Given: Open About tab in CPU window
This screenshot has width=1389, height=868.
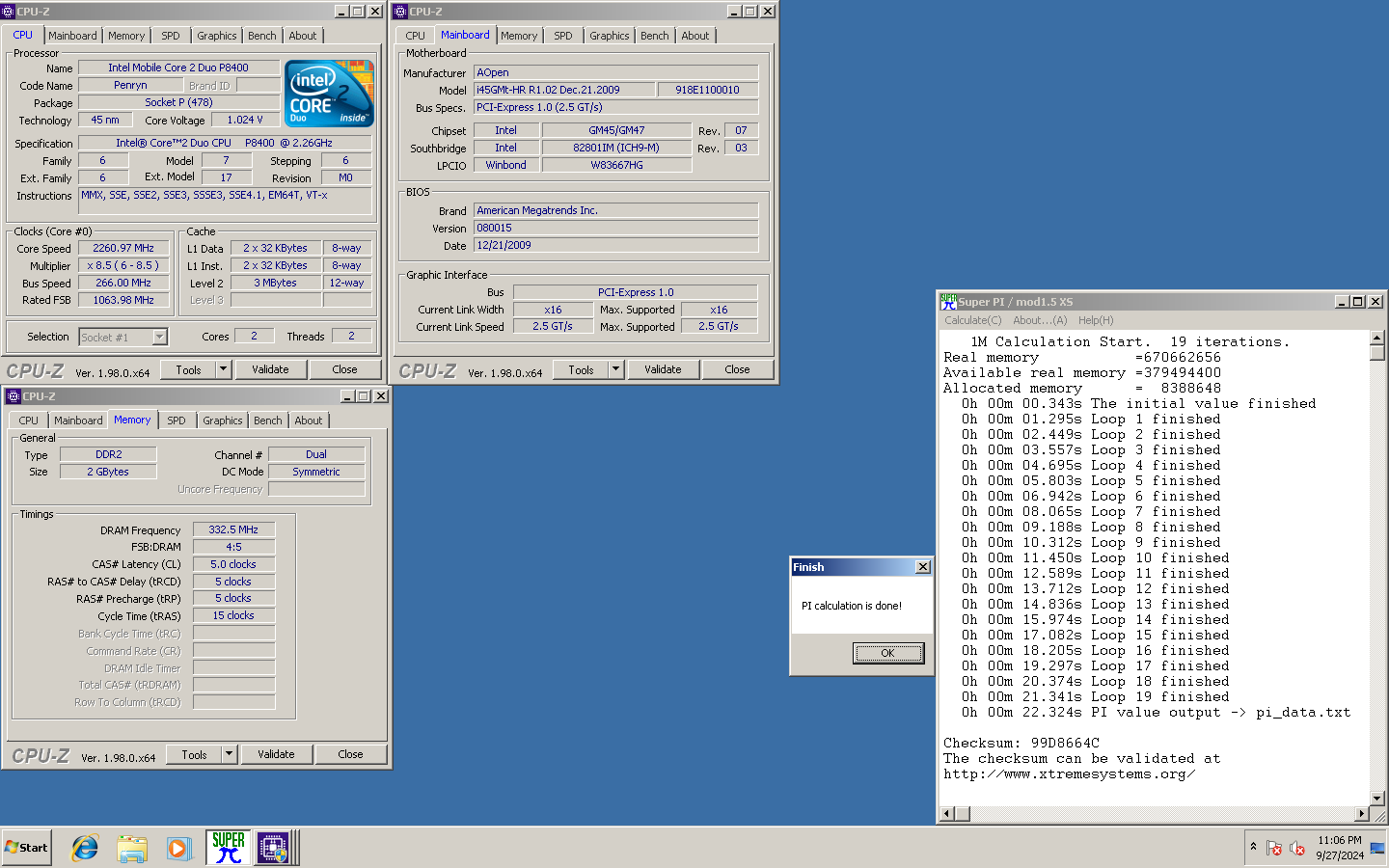Looking at the screenshot, I should pyautogui.click(x=303, y=36).
